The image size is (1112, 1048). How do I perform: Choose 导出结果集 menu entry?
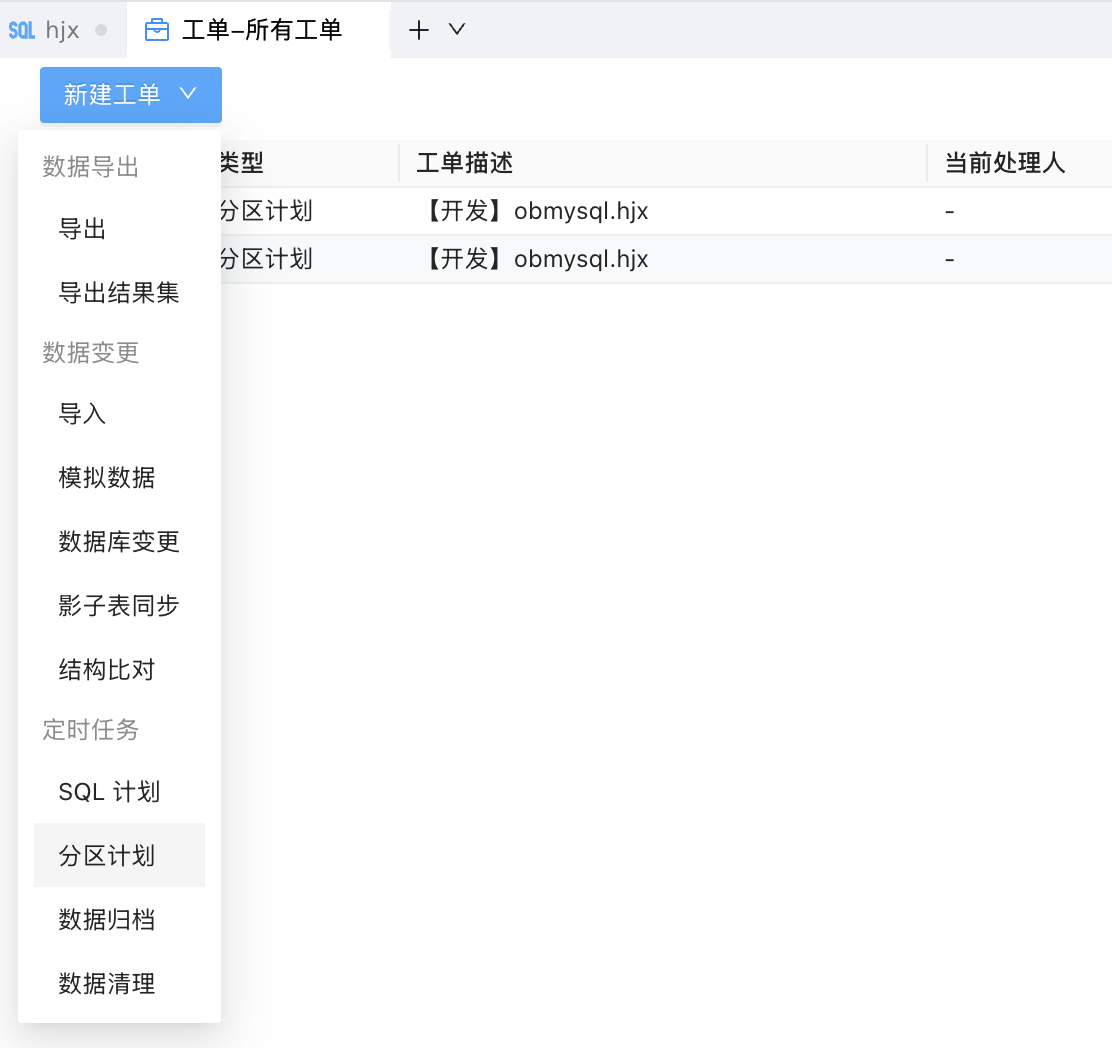(119, 294)
